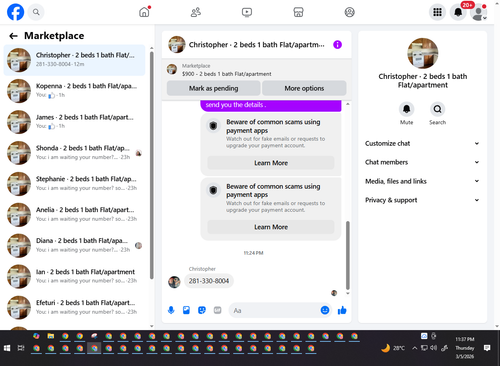Click the volume icon in system tray

pos(434,348)
